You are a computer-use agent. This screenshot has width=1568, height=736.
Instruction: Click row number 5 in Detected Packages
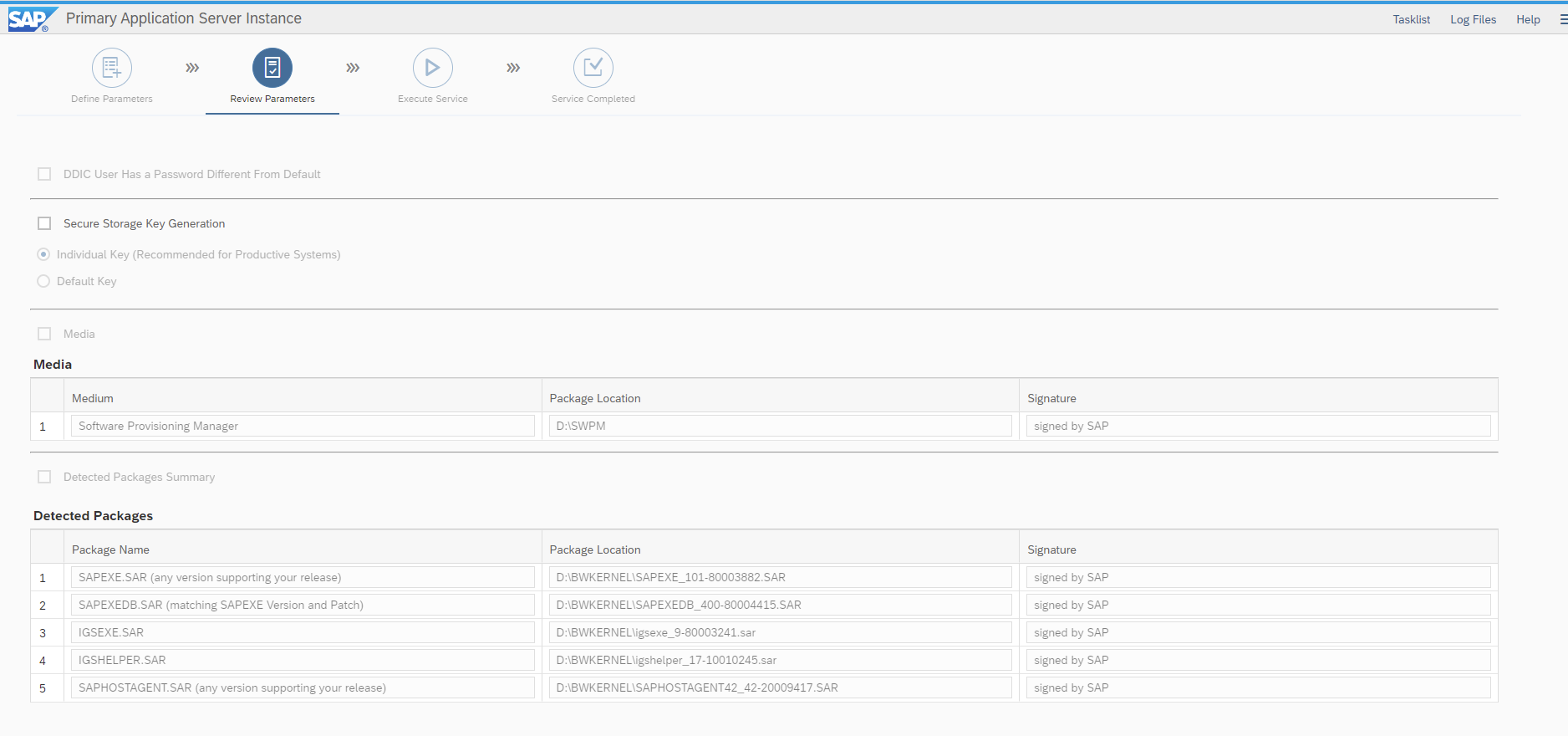[x=43, y=688]
